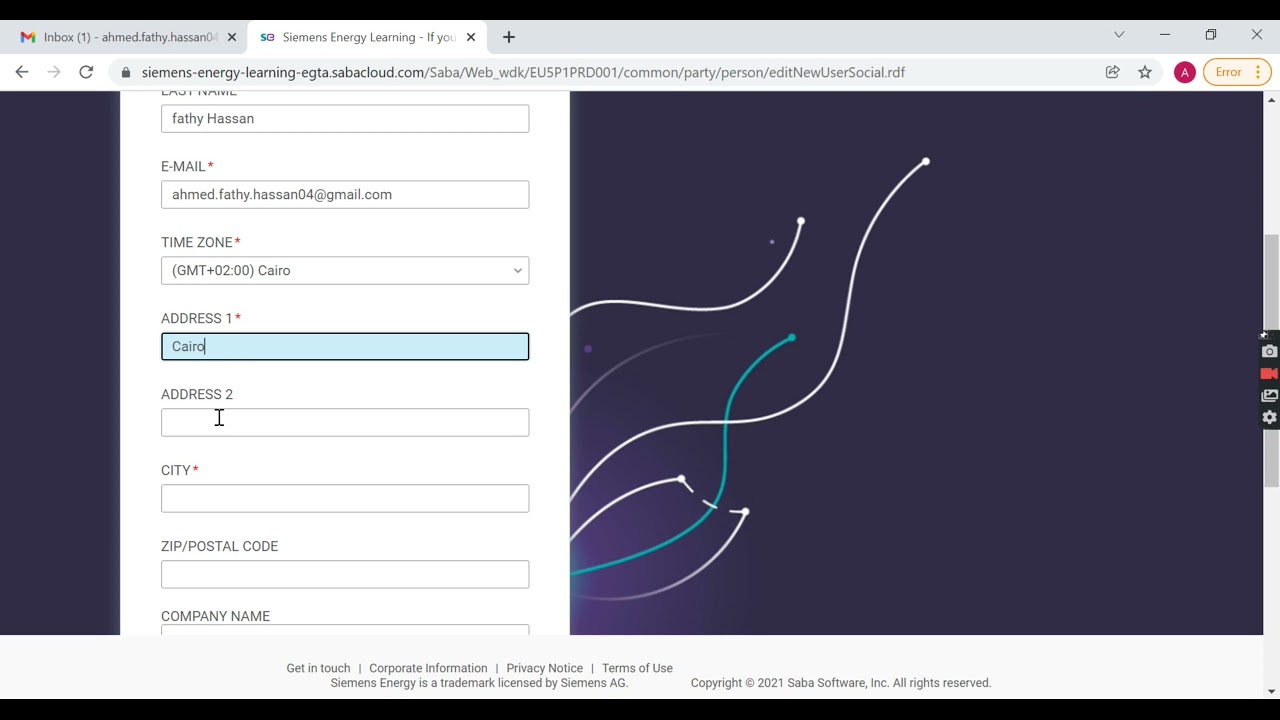Focus the Address 2 input field
Screen dimensions: 1280x720
tap(345, 422)
